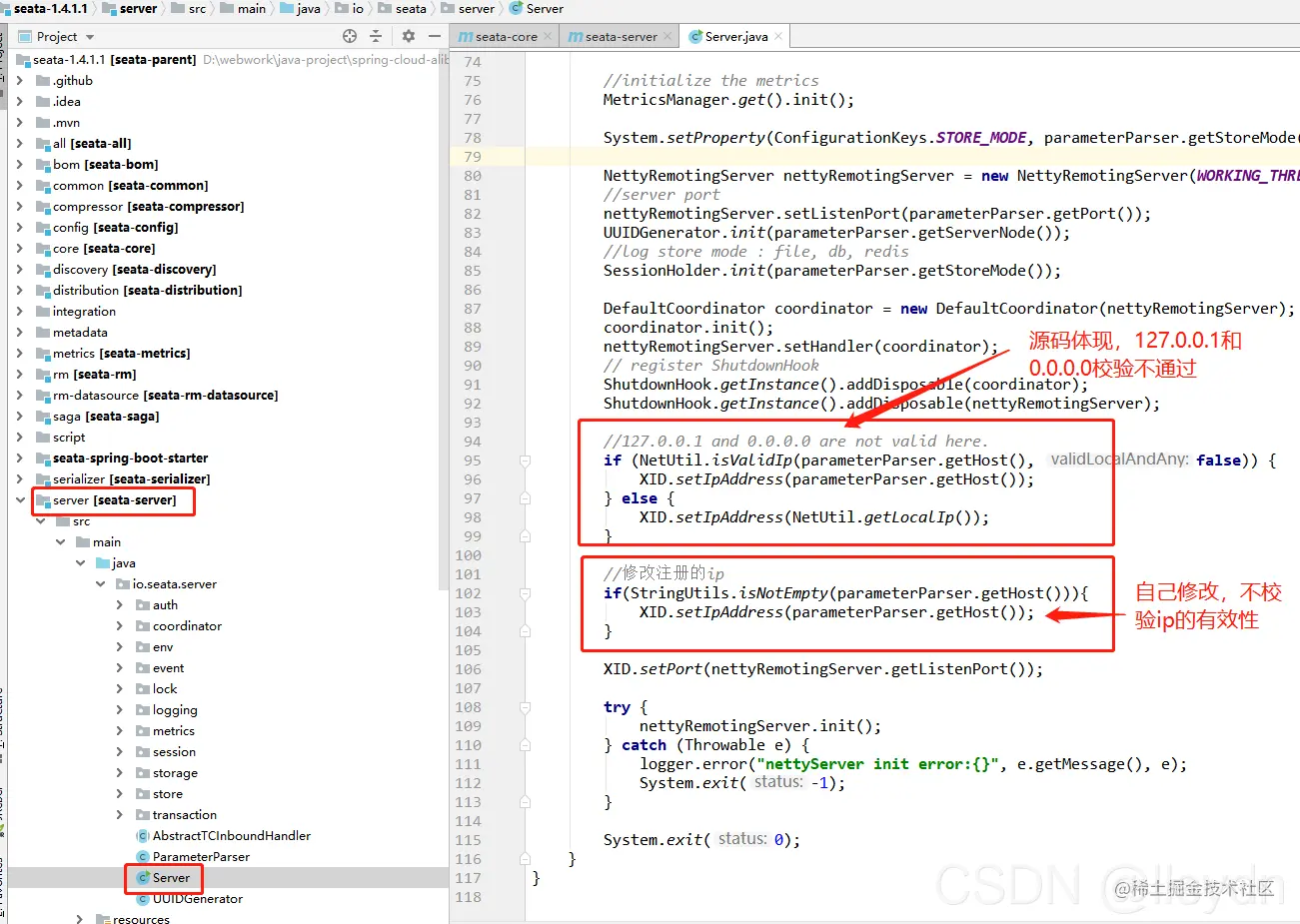Click the store package icon
The image size is (1300, 924).
[143, 794]
